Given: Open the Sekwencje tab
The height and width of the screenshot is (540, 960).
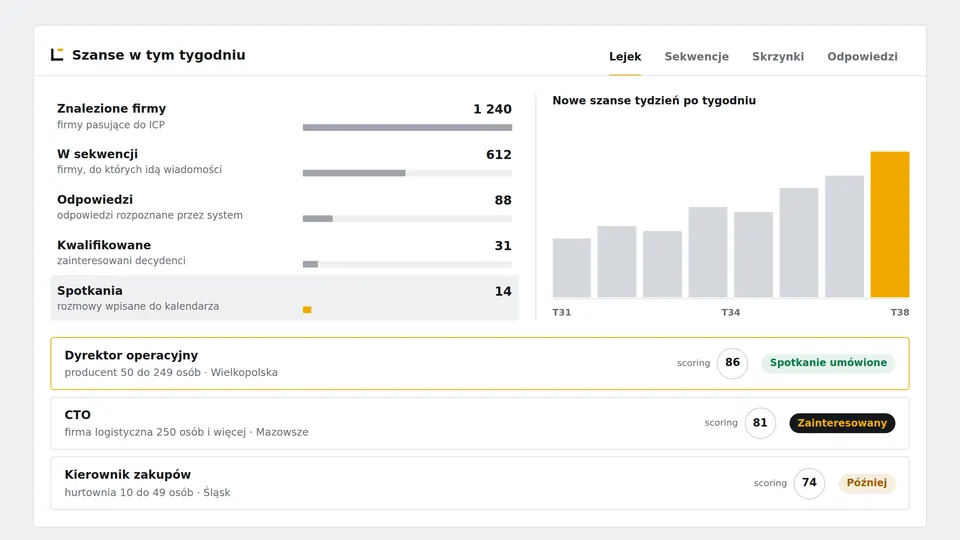Looking at the screenshot, I should coord(697,56).
